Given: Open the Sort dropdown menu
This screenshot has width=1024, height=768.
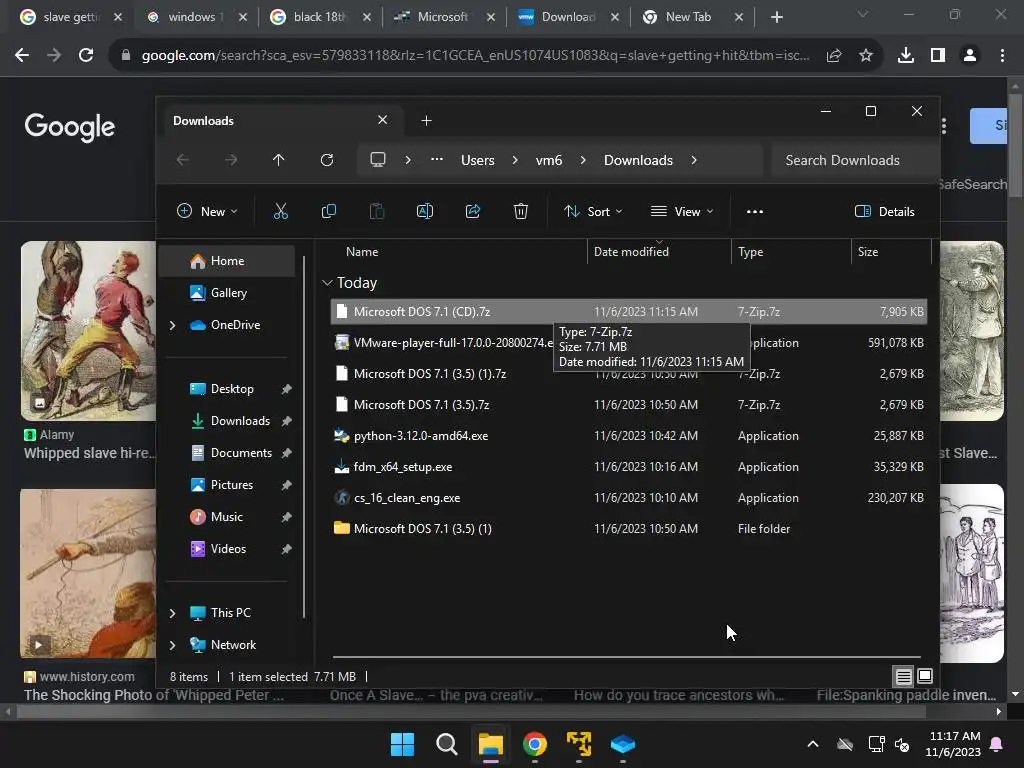Looking at the screenshot, I should [593, 212].
